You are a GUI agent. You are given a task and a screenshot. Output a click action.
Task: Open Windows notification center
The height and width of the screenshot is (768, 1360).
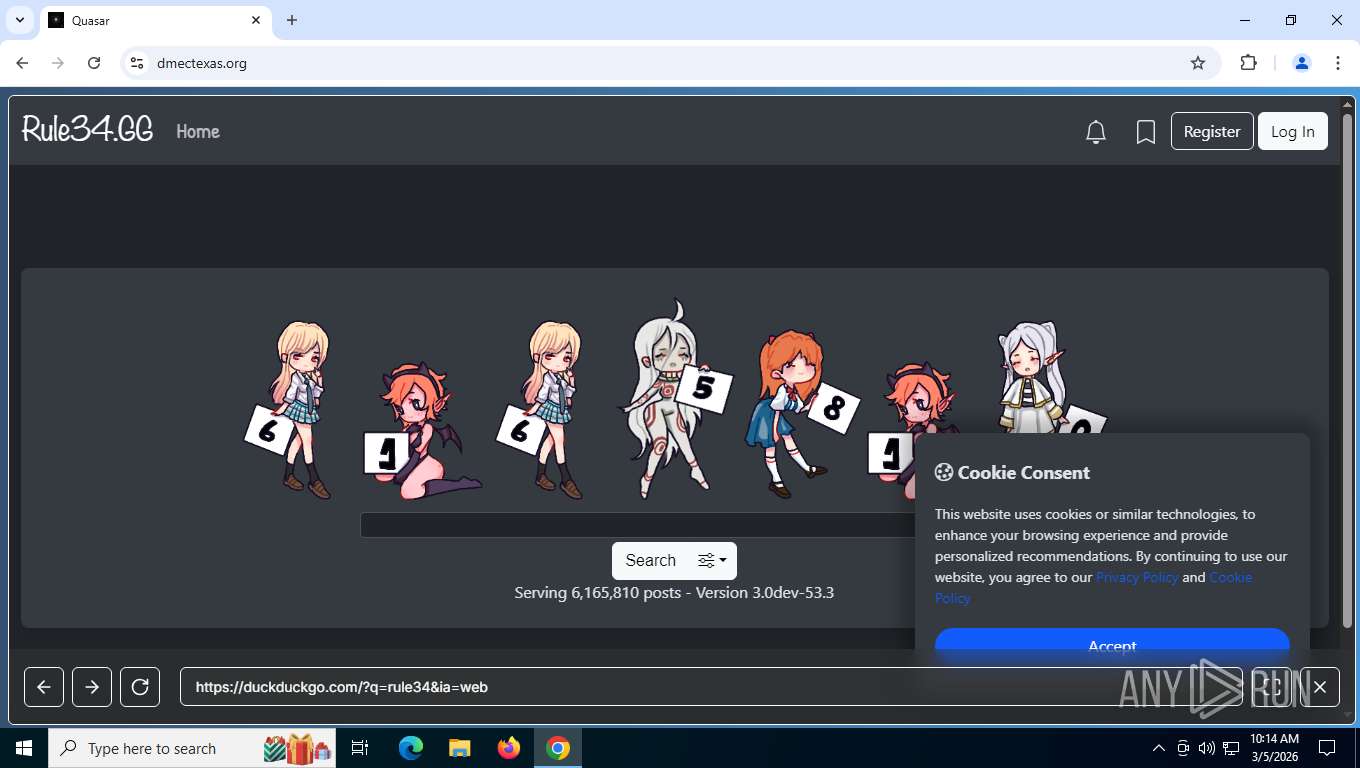pyautogui.click(x=1327, y=748)
